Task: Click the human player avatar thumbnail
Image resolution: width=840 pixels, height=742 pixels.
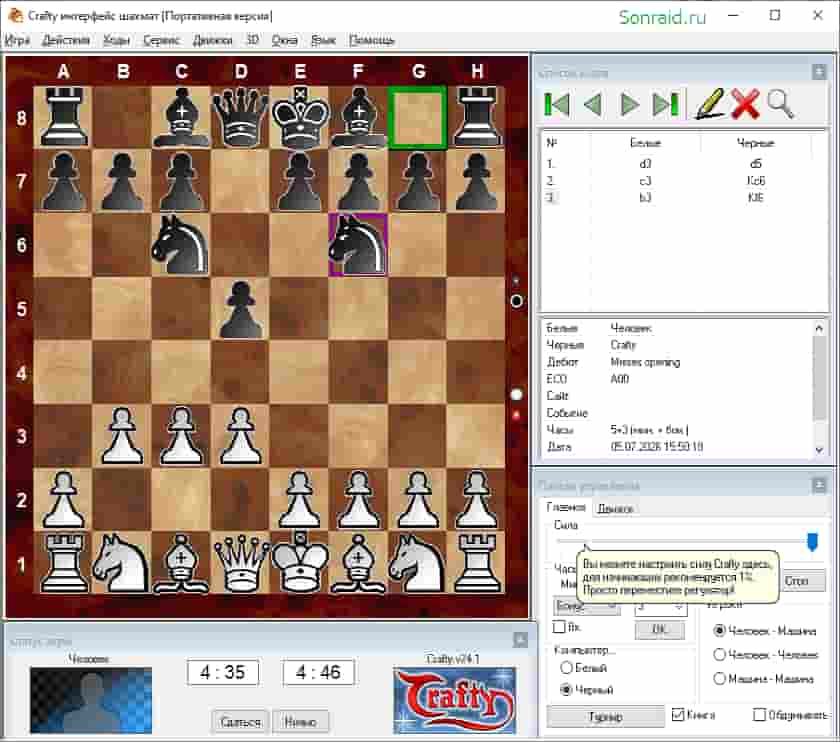Action: point(91,700)
